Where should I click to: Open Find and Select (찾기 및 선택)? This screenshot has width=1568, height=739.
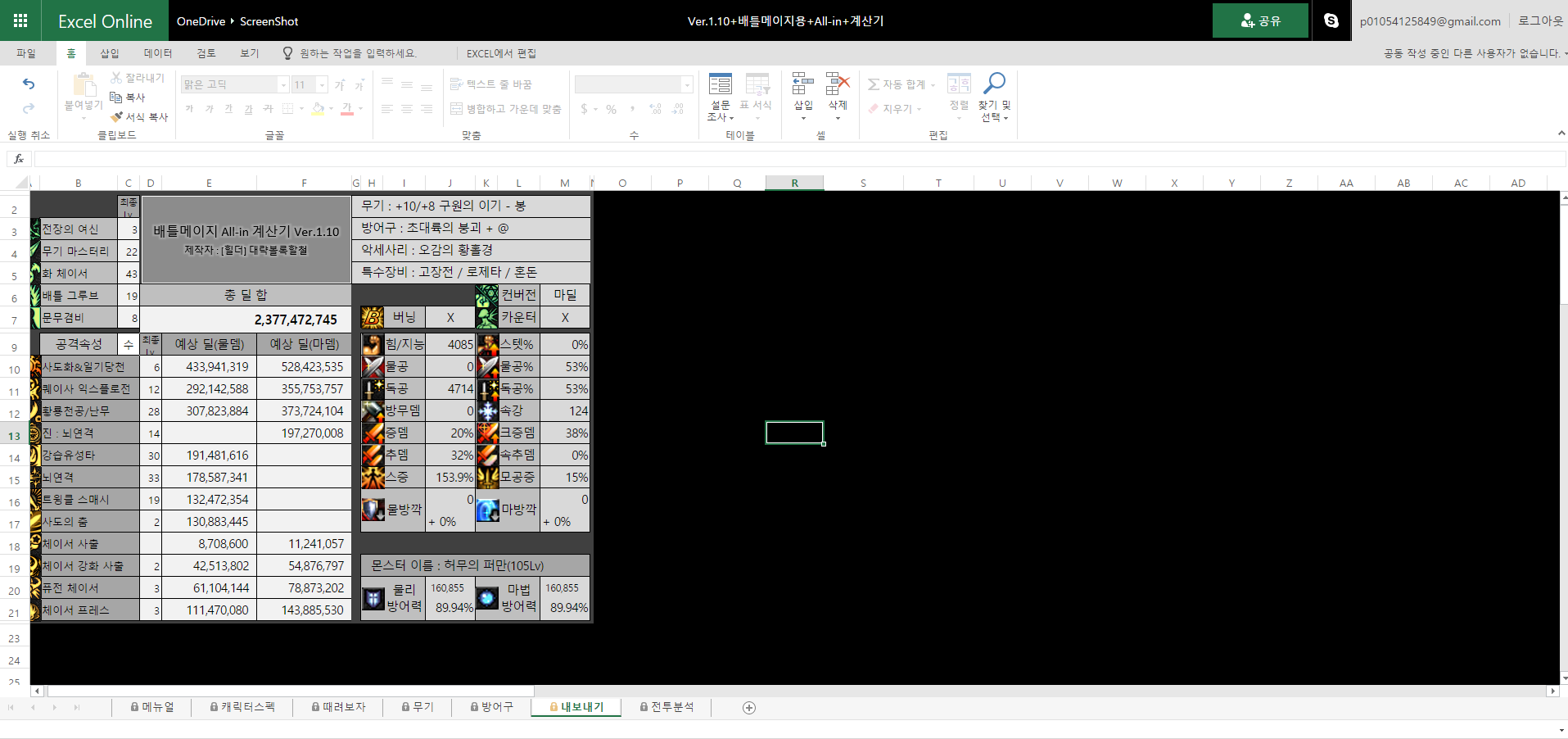coord(994,97)
